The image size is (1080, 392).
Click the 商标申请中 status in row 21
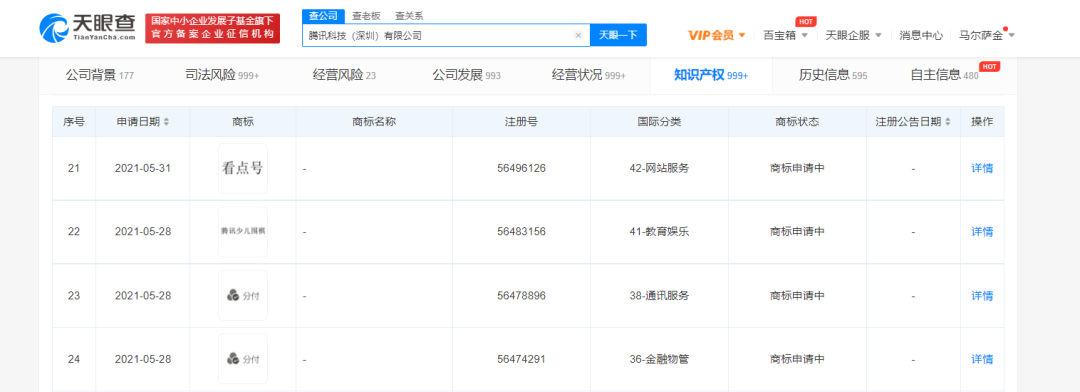pyautogui.click(x=797, y=168)
